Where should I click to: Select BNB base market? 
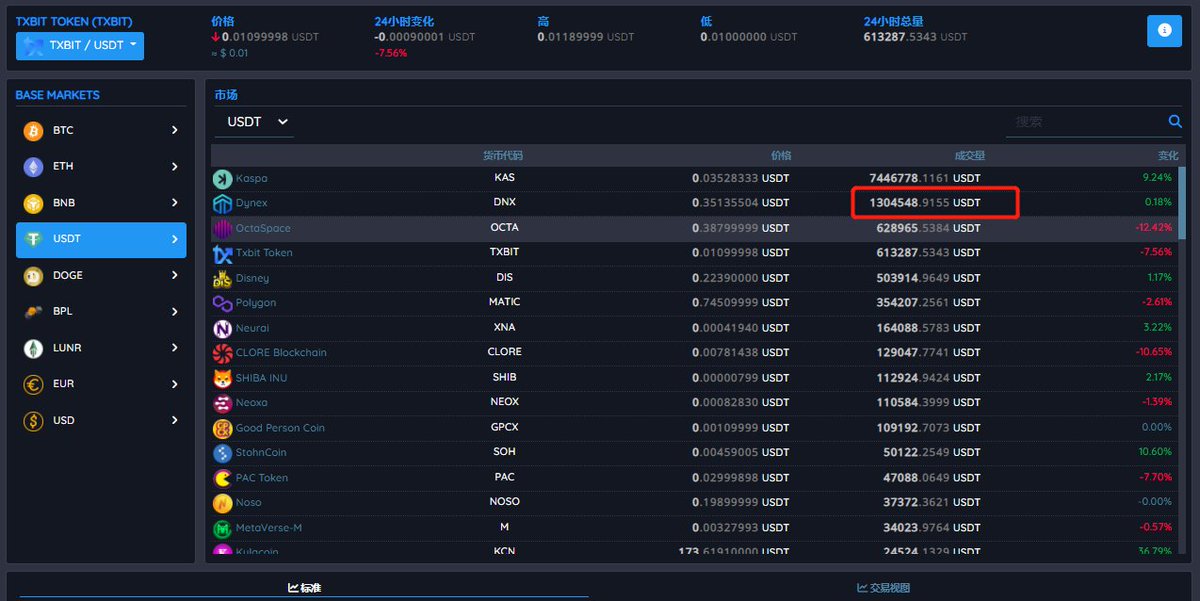coord(101,203)
